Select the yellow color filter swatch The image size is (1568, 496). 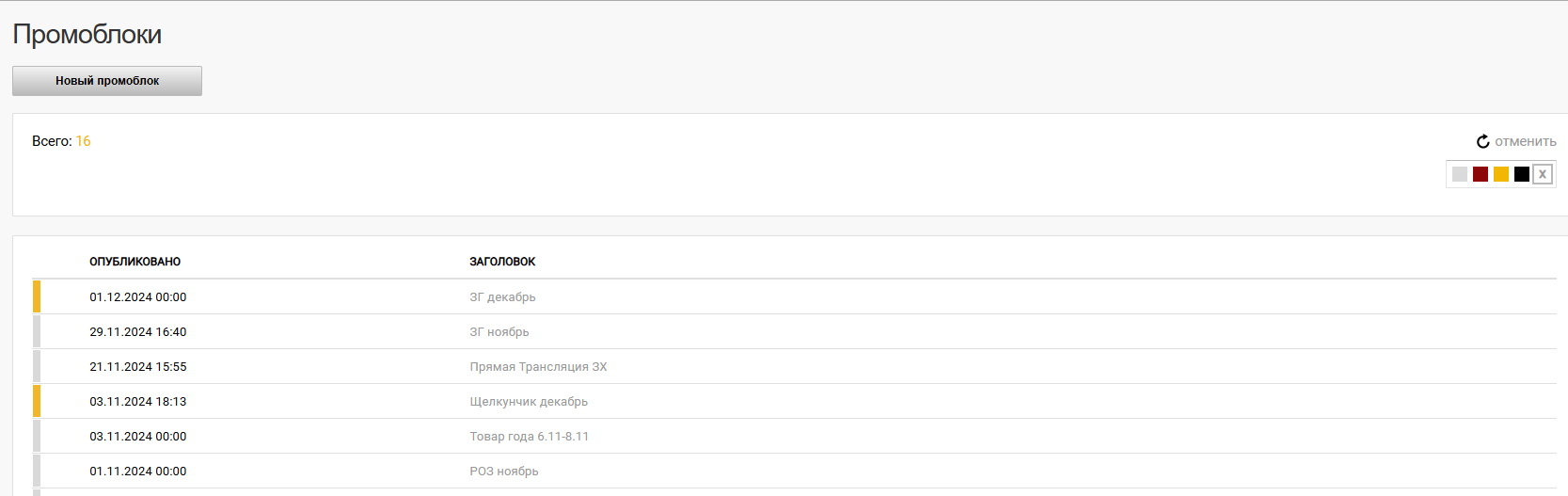pyautogui.click(x=1501, y=174)
